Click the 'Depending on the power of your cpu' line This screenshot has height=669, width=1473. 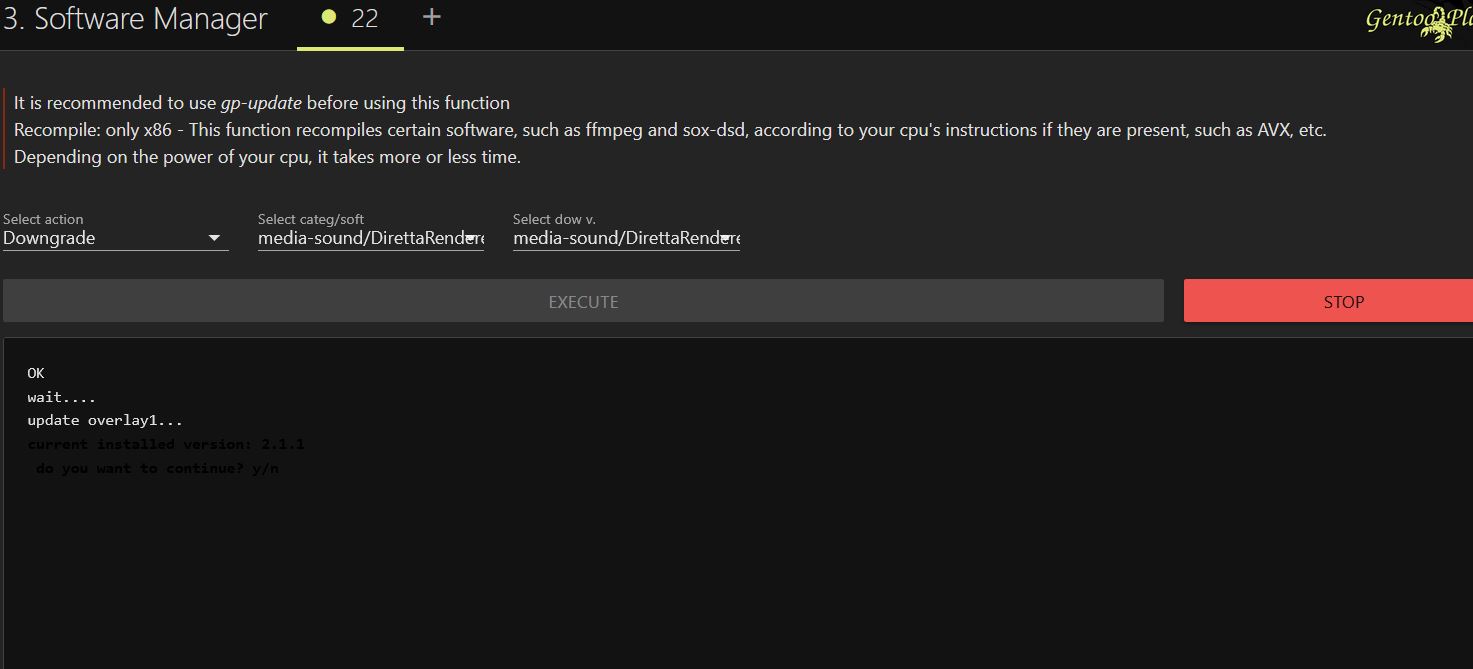coord(267,157)
